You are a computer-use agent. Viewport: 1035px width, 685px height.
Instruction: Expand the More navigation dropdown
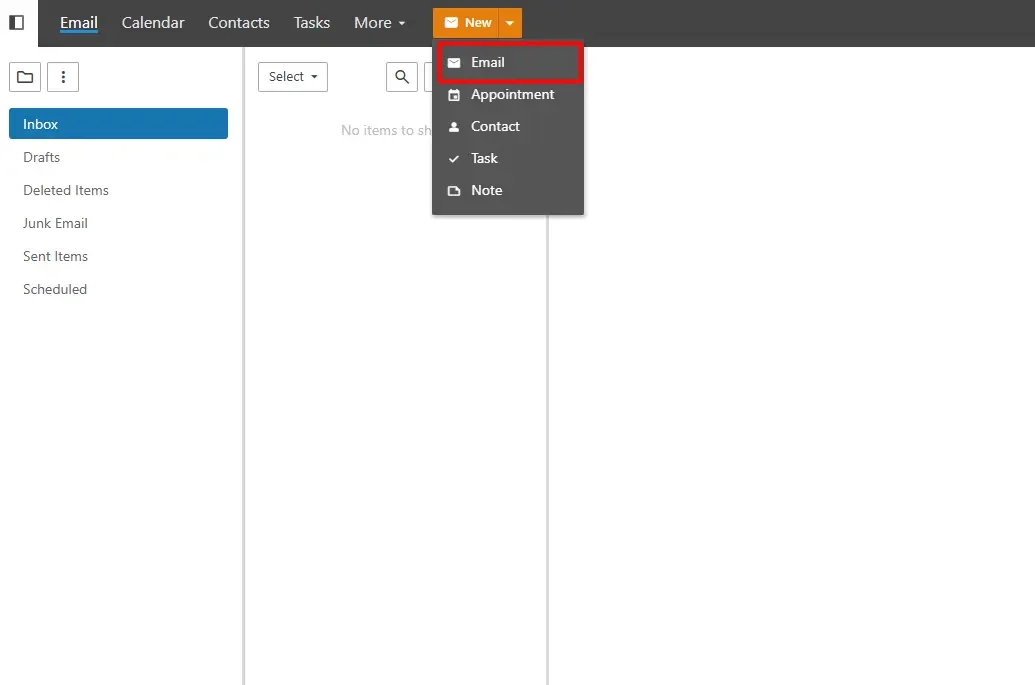click(379, 23)
